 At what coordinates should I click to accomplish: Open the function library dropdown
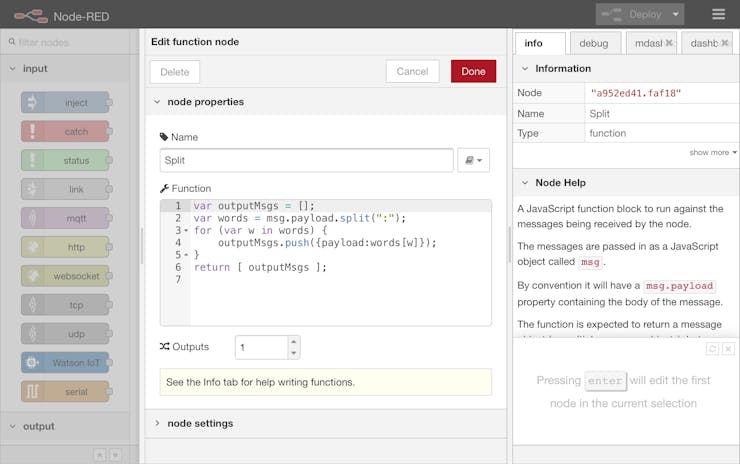(473, 160)
